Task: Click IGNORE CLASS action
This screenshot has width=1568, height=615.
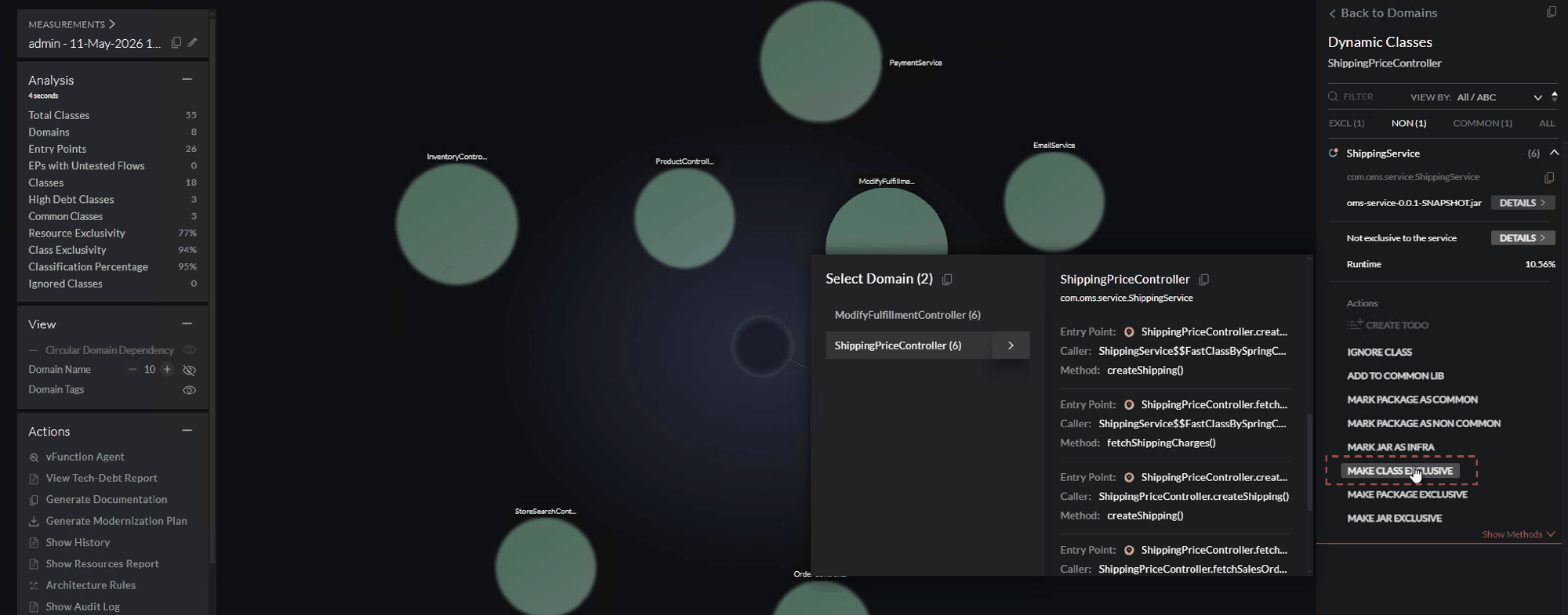Action: (1379, 353)
